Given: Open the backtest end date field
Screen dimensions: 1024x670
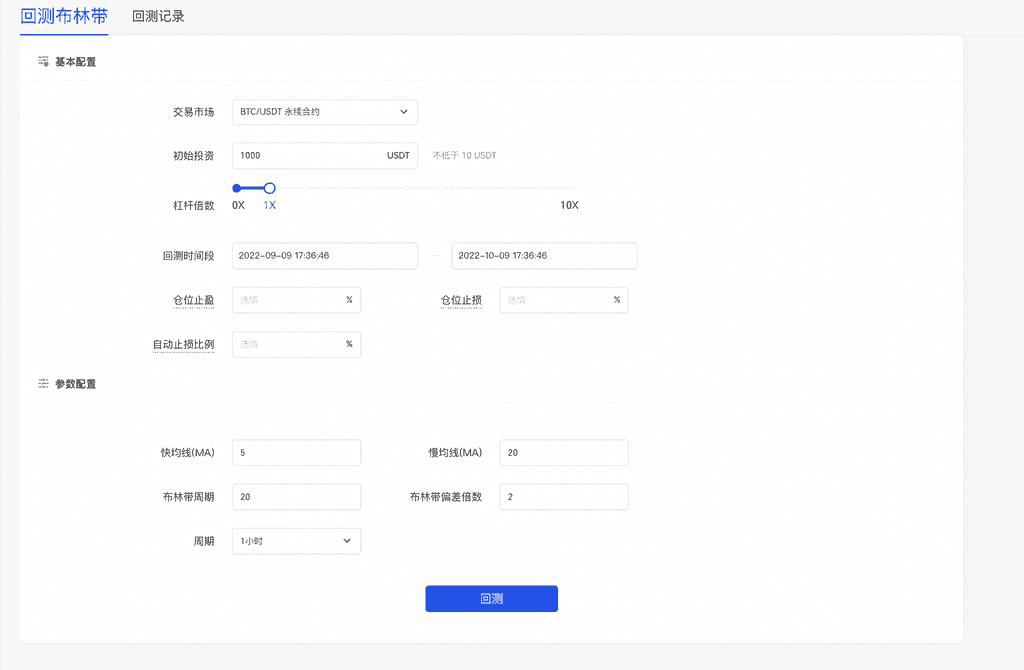Looking at the screenshot, I should [x=544, y=256].
